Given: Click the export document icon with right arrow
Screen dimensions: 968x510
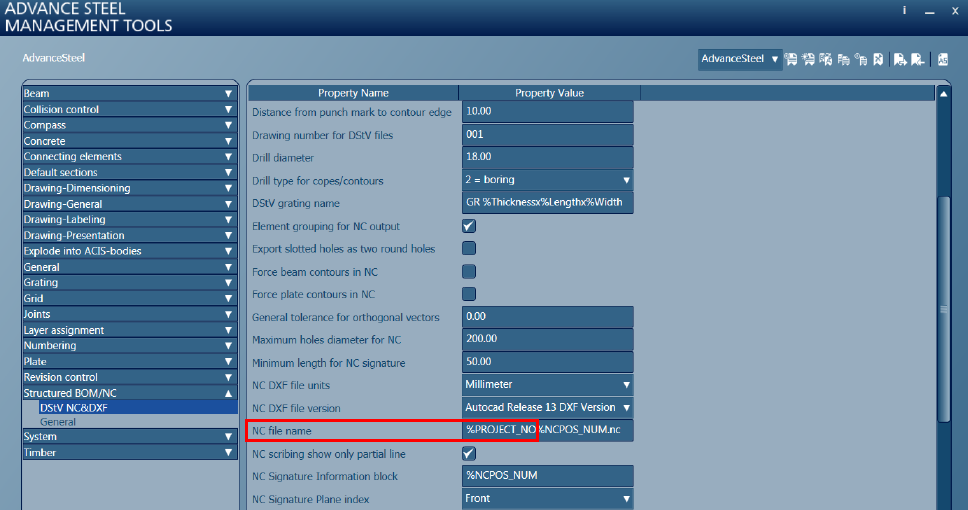Looking at the screenshot, I should (900, 59).
